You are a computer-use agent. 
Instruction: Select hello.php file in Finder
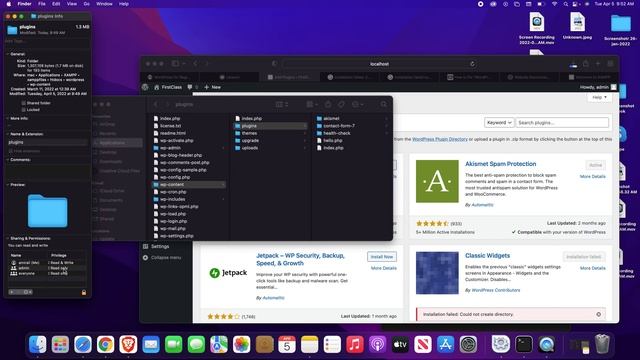click(351, 140)
